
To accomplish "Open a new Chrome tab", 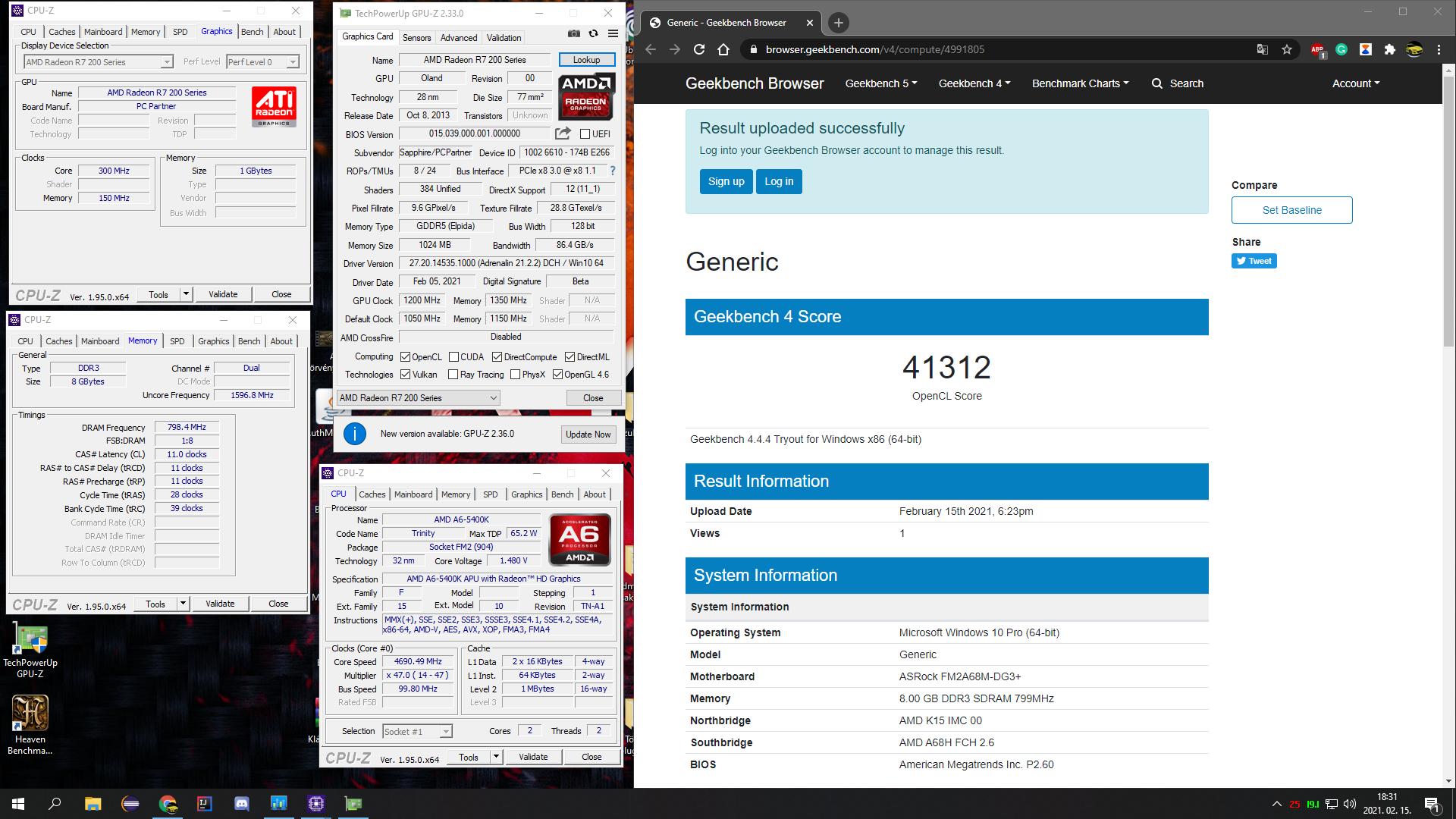I will click(x=838, y=23).
